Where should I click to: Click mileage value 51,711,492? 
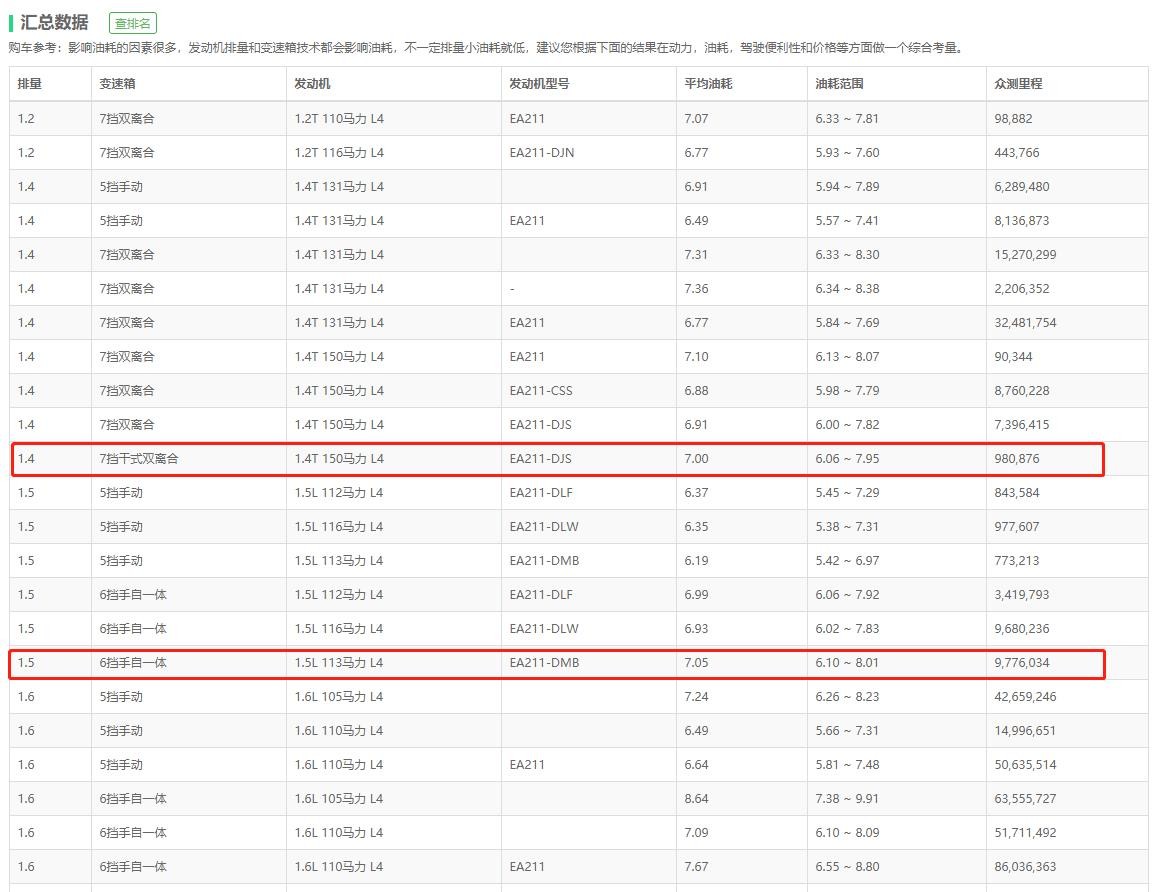coord(1025,832)
